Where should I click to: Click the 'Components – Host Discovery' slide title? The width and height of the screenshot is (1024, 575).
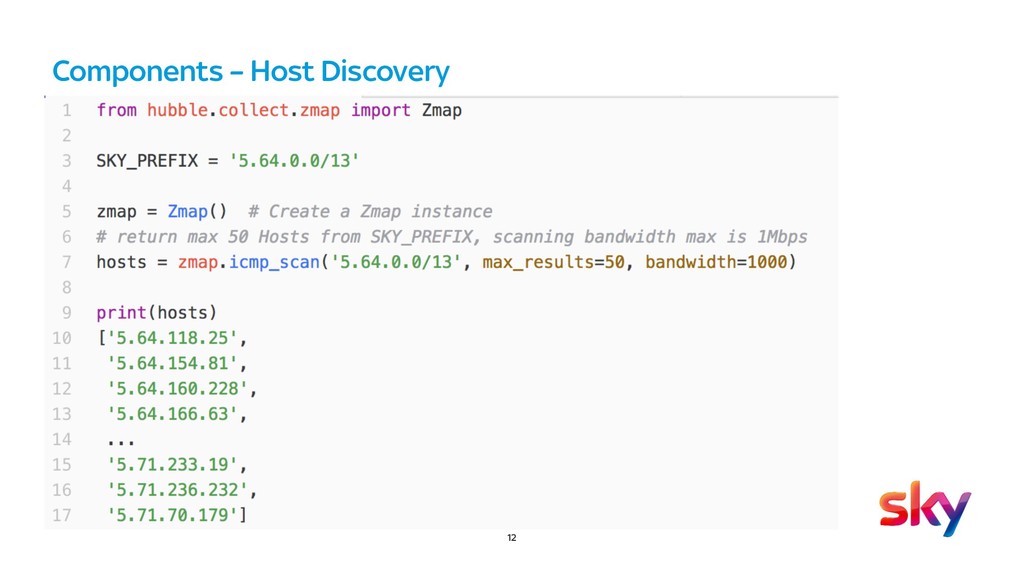(x=251, y=71)
